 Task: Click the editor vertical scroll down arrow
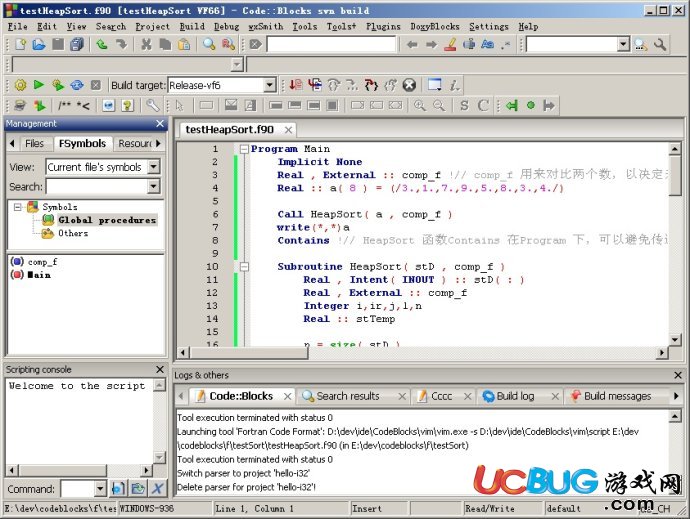(675, 339)
